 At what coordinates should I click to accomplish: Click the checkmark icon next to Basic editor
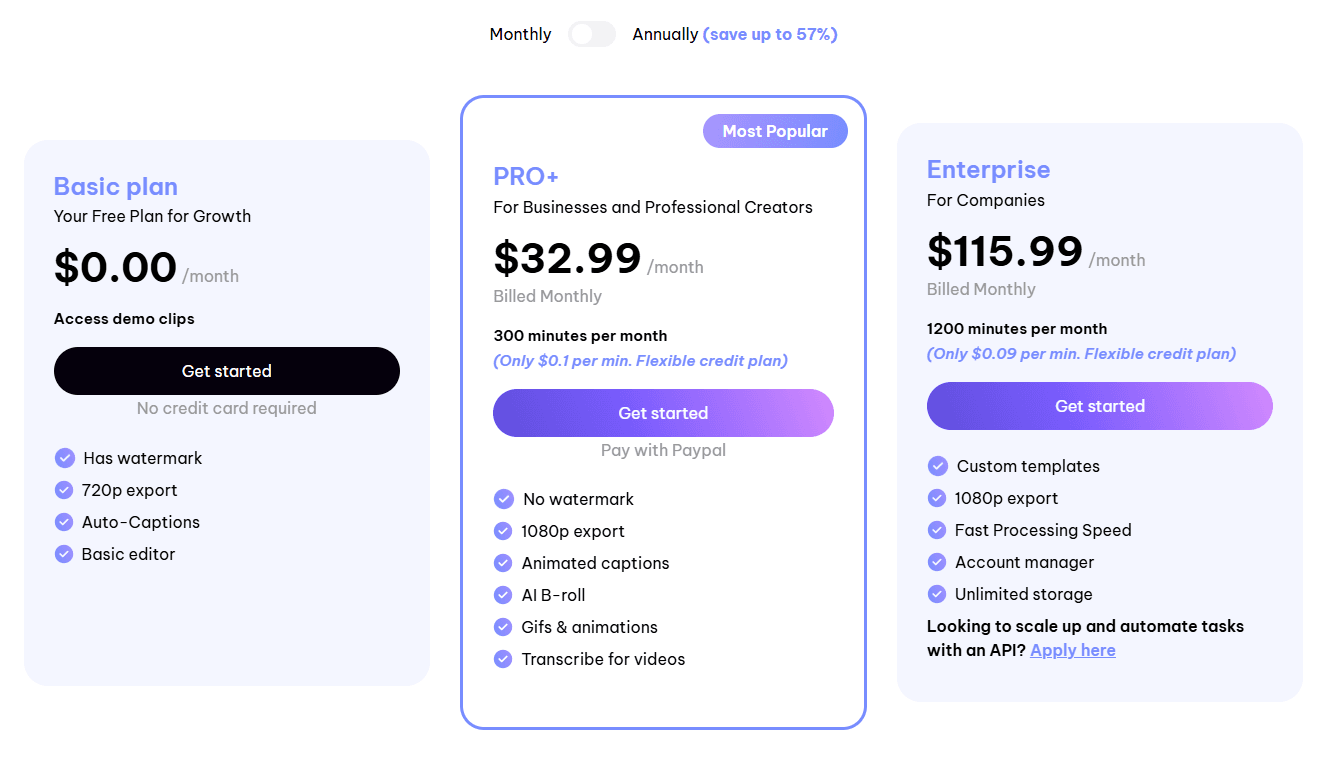click(64, 554)
